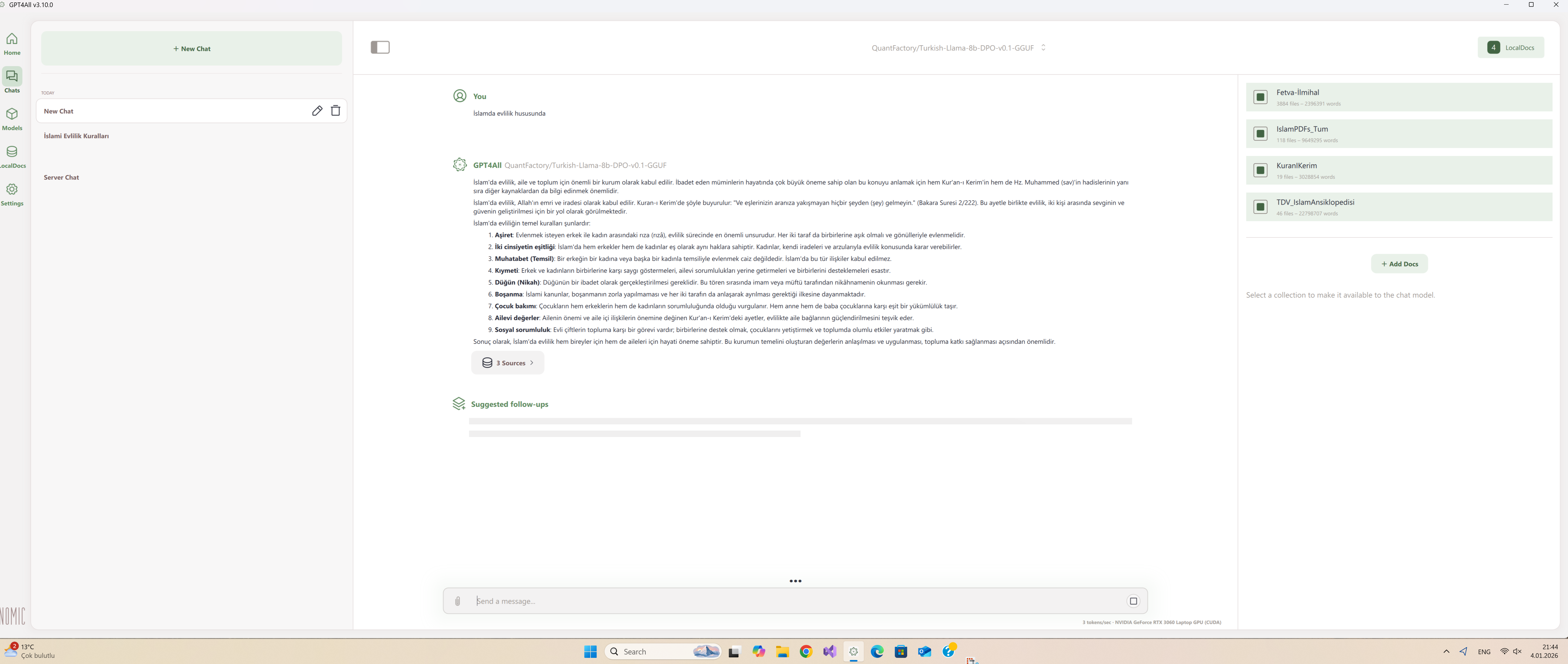Open Google Chrome from the taskbar
This screenshot has width=1568, height=664.
click(806, 652)
